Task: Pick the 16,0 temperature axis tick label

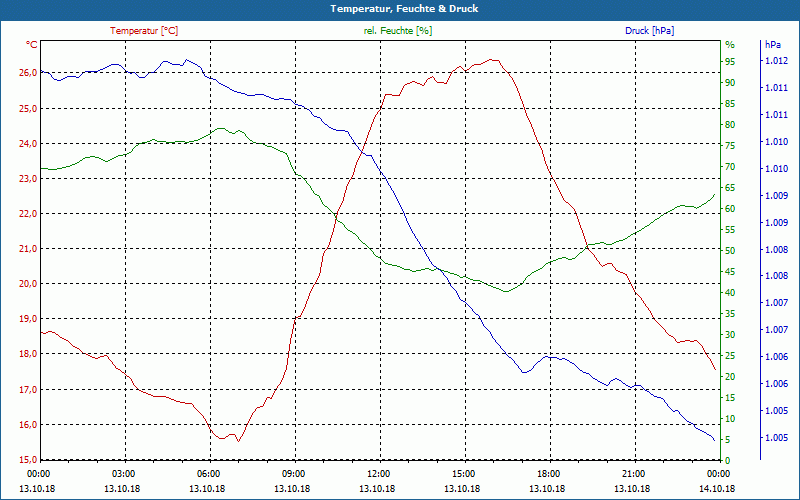Action: (x=28, y=425)
